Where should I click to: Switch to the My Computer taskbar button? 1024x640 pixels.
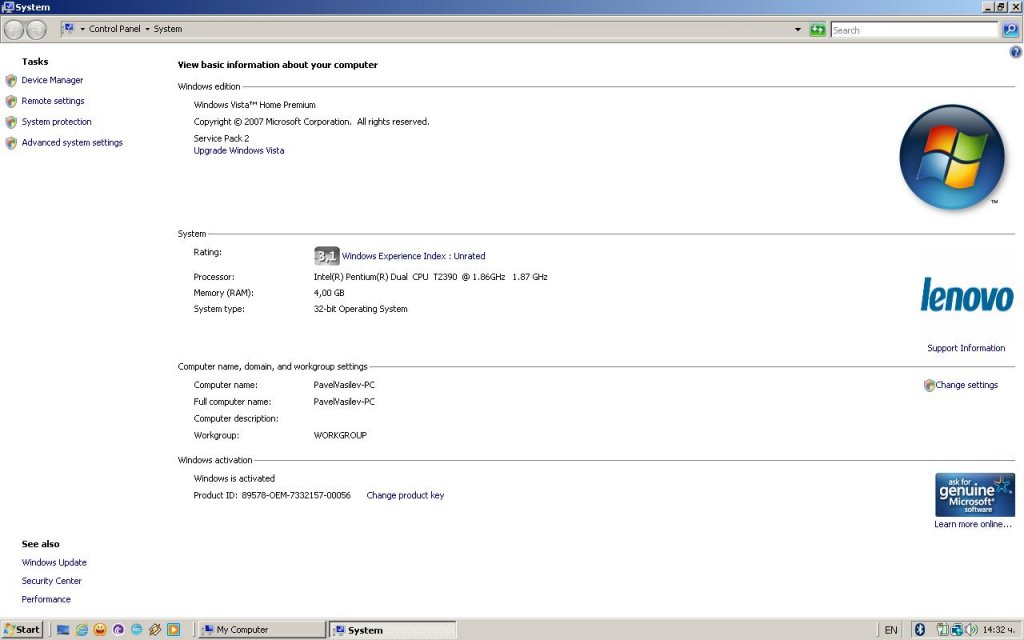coord(261,630)
